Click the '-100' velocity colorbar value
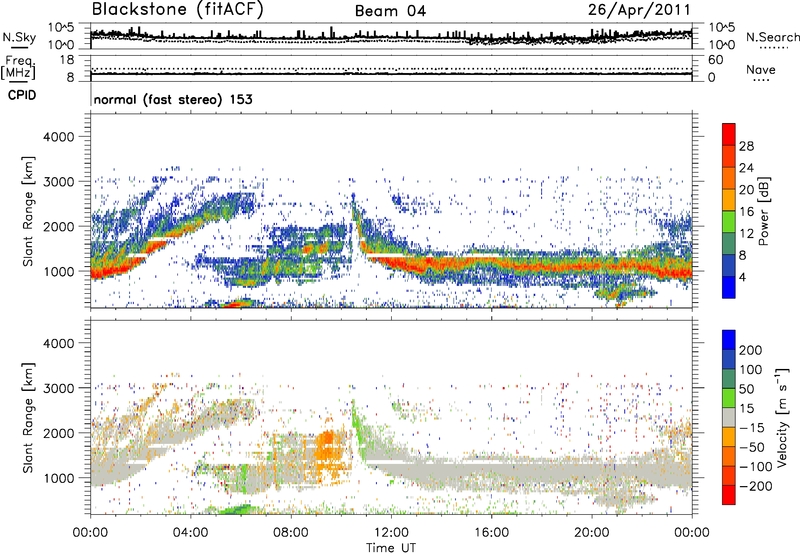 (756, 467)
